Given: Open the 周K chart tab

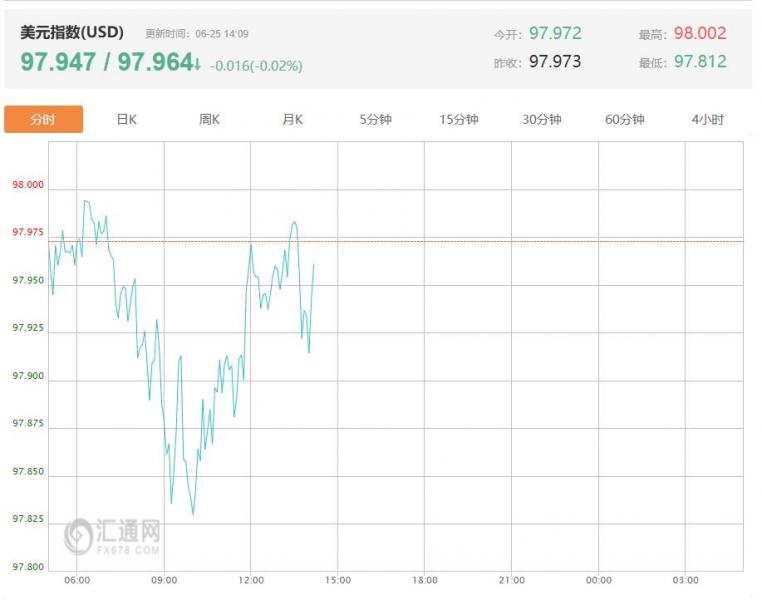Looking at the screenshot, I should tap(209, 120).
